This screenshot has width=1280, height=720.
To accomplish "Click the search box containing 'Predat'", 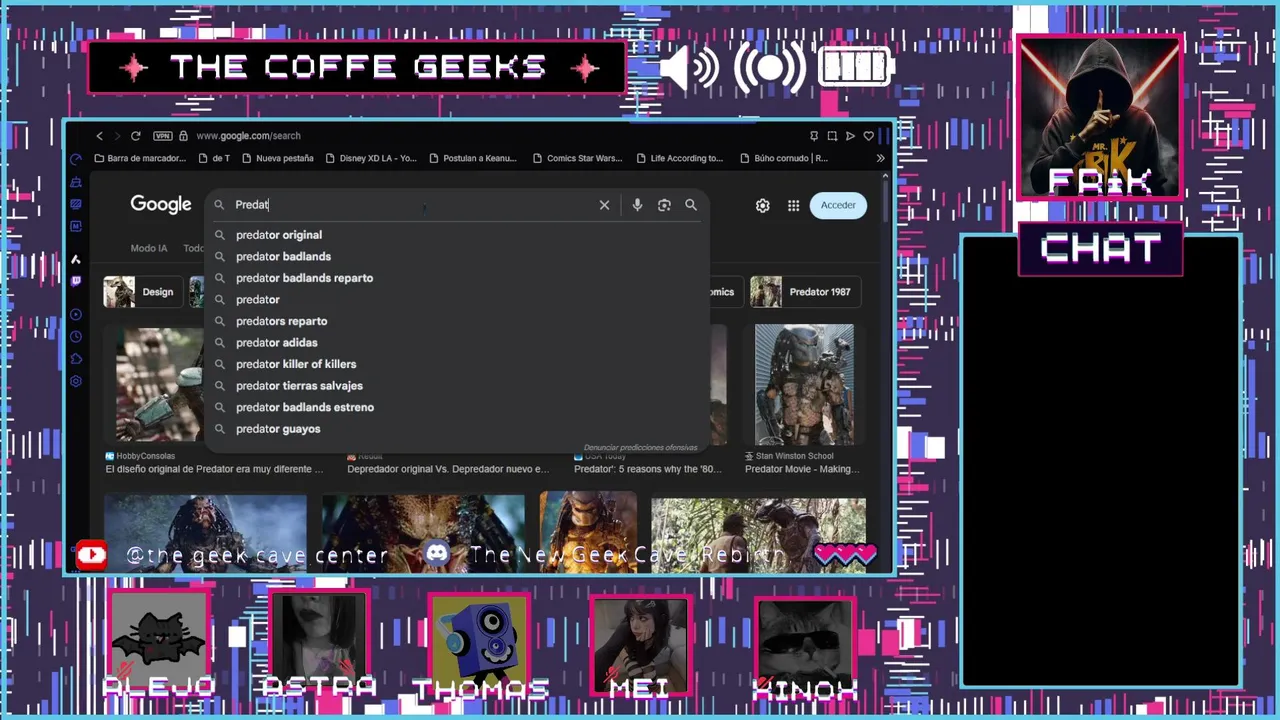I will pyautogui.click(x=410, y=205).
